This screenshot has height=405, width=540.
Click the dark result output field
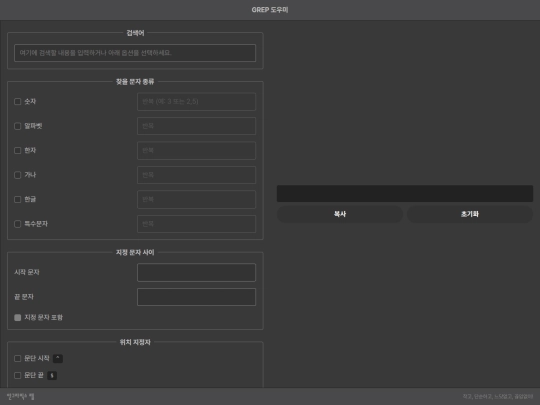(x=405, y=194)
